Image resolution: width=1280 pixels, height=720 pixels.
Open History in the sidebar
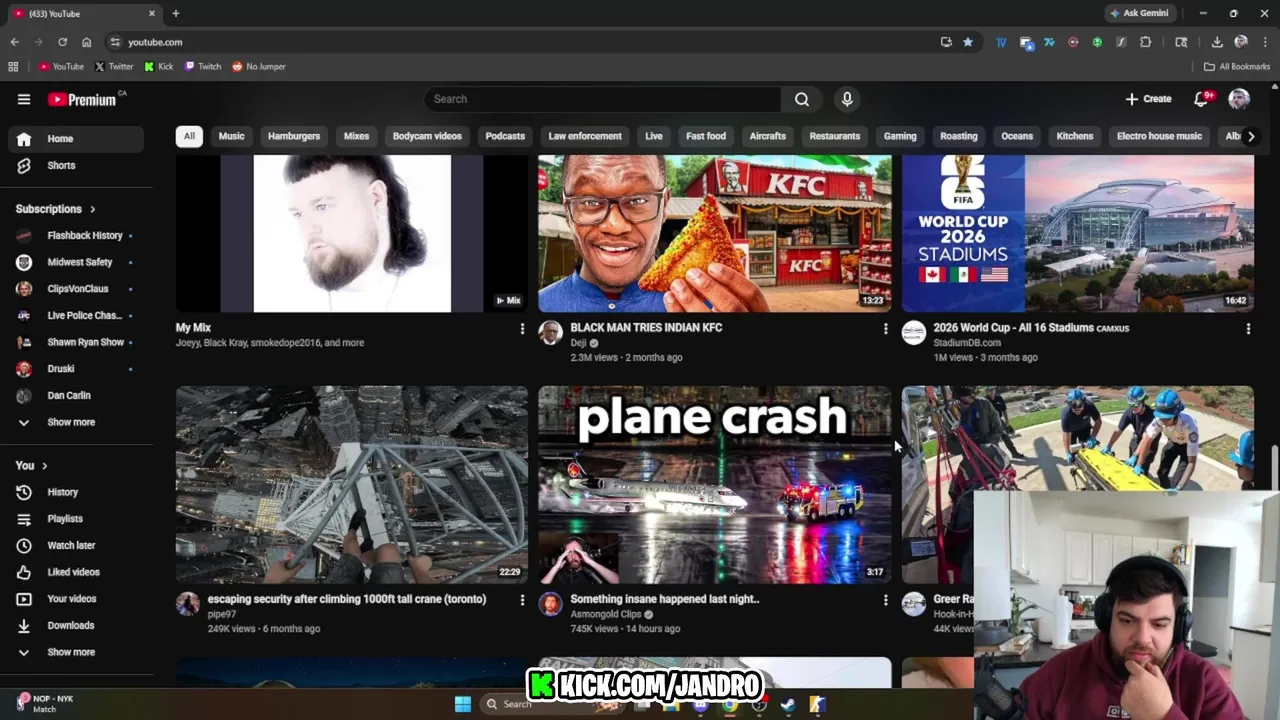click(76, 492)
